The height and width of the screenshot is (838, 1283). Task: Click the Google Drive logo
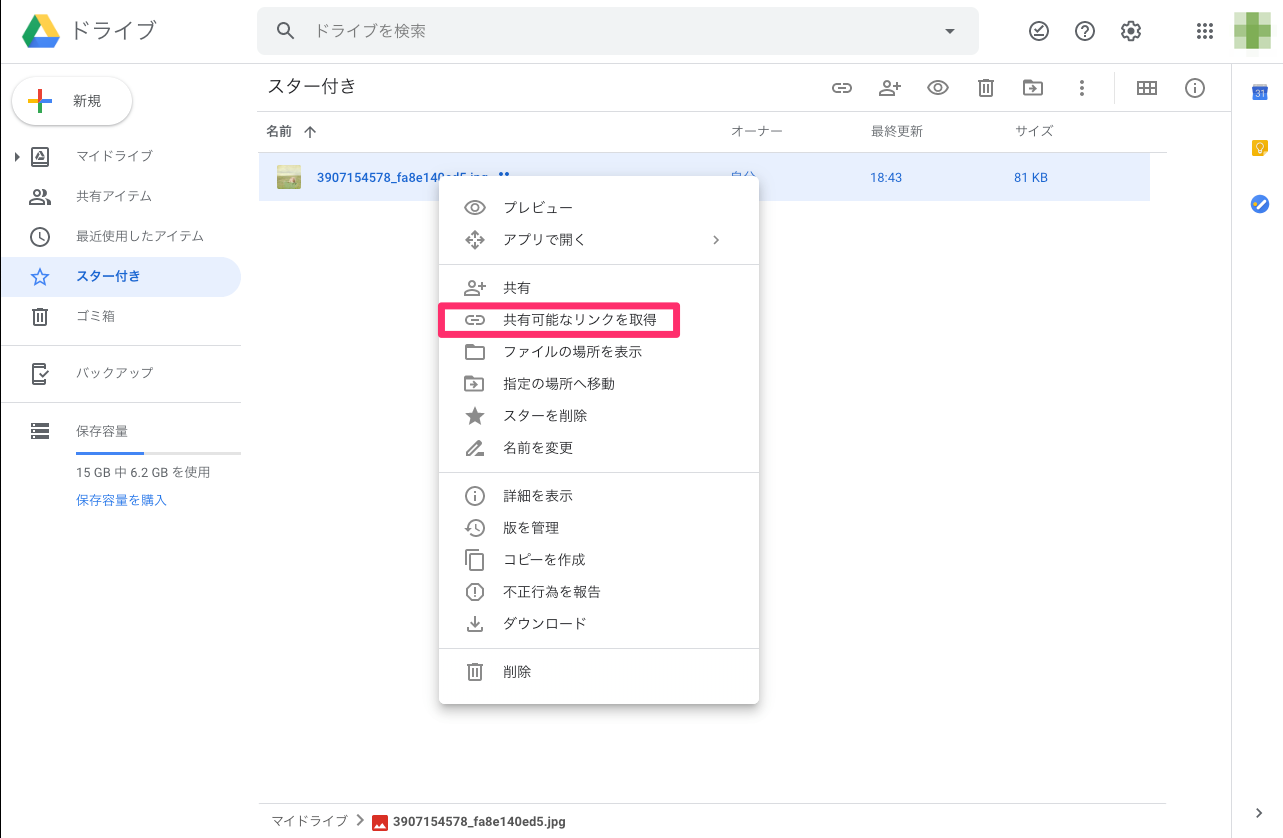point(42,31)
